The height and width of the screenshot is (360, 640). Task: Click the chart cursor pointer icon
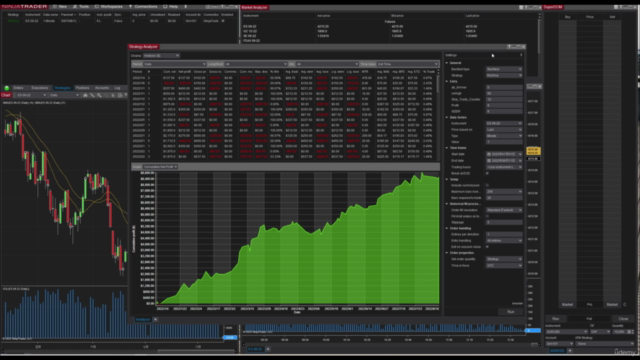pos(113,95)
